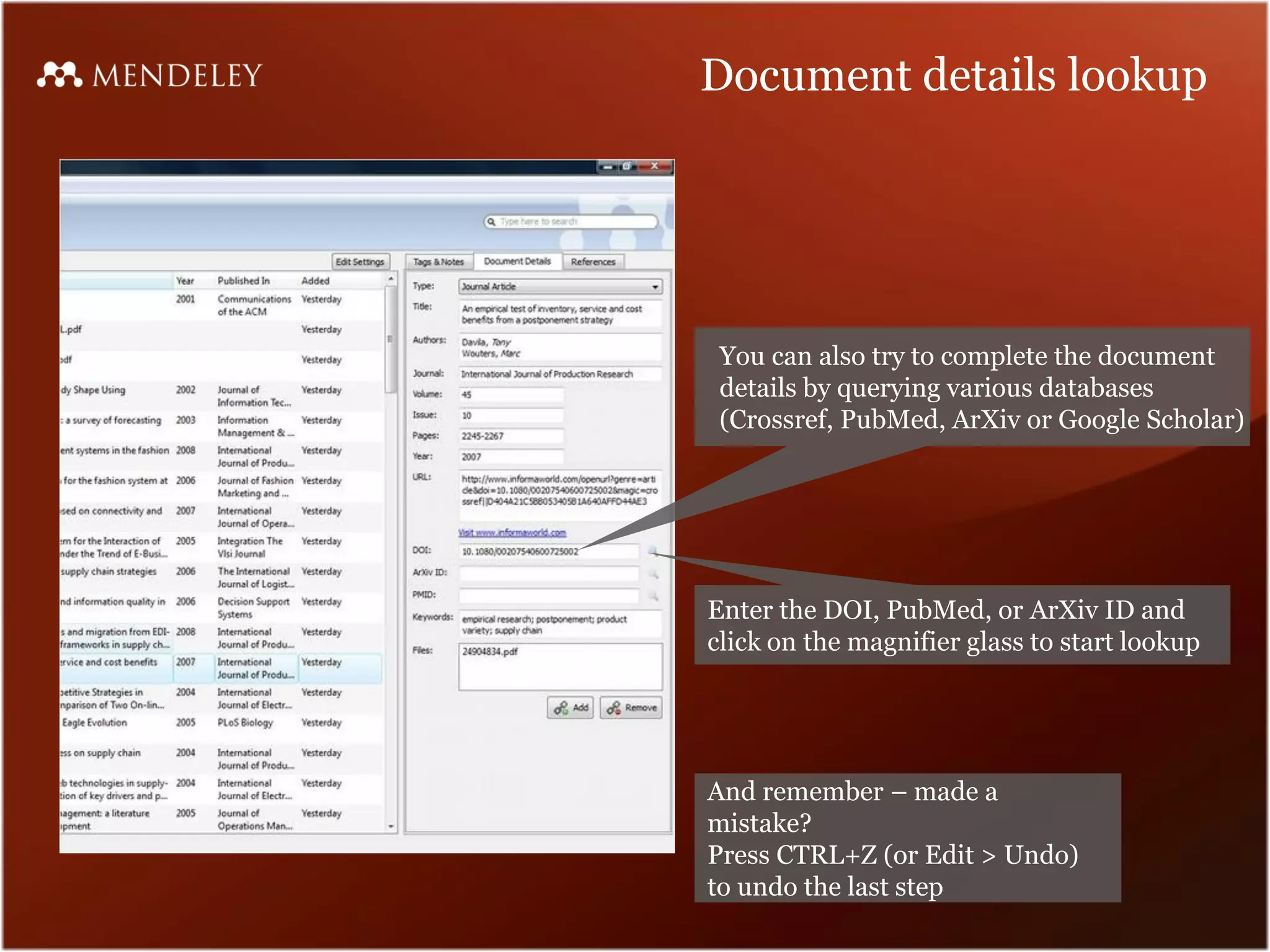Viewport: 1270px width, 952px height.
Task: Select the 'Integration The Vlsi Journal' row
Action: coord(222,547)
